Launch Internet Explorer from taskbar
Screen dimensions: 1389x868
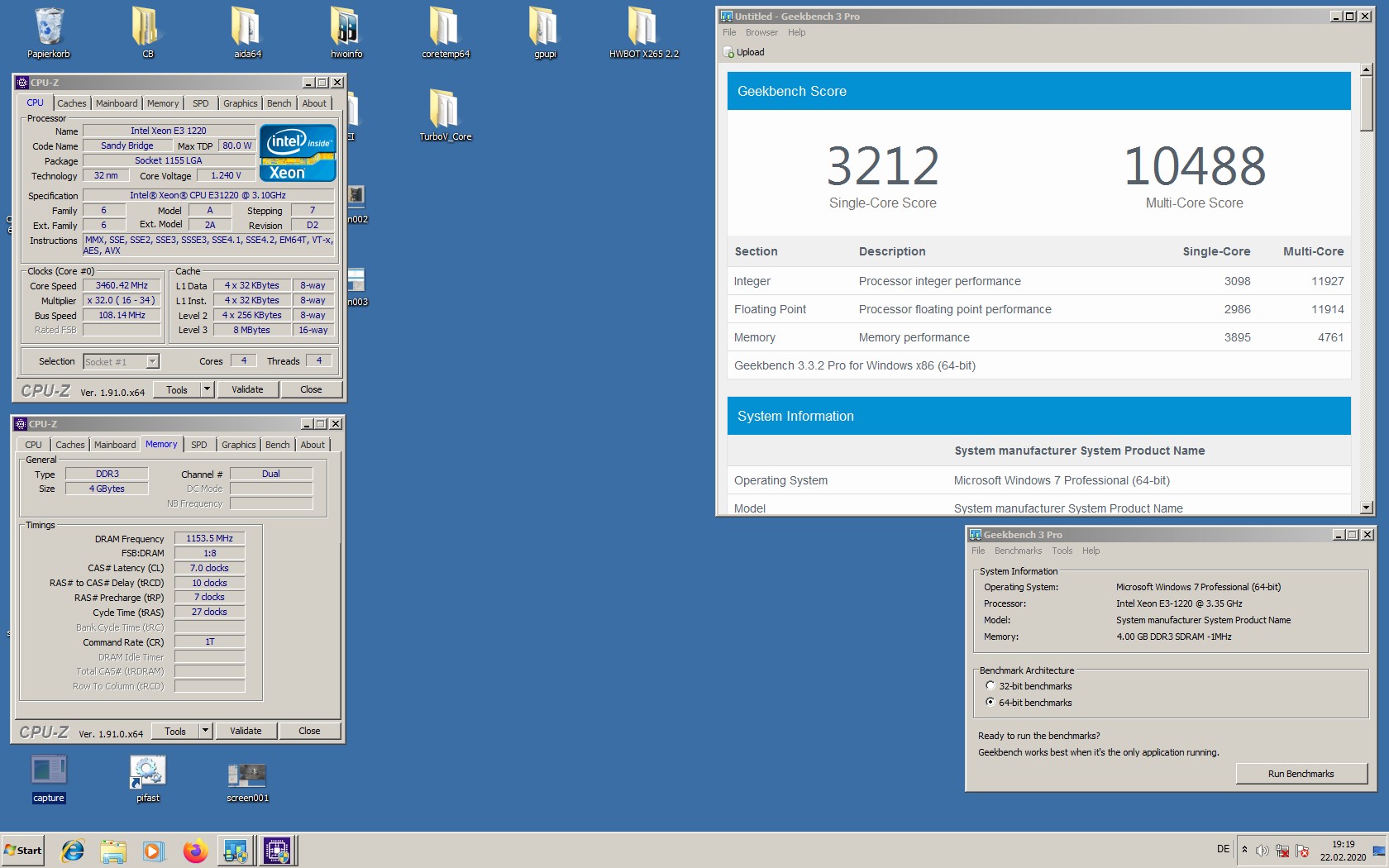point(73,850)
